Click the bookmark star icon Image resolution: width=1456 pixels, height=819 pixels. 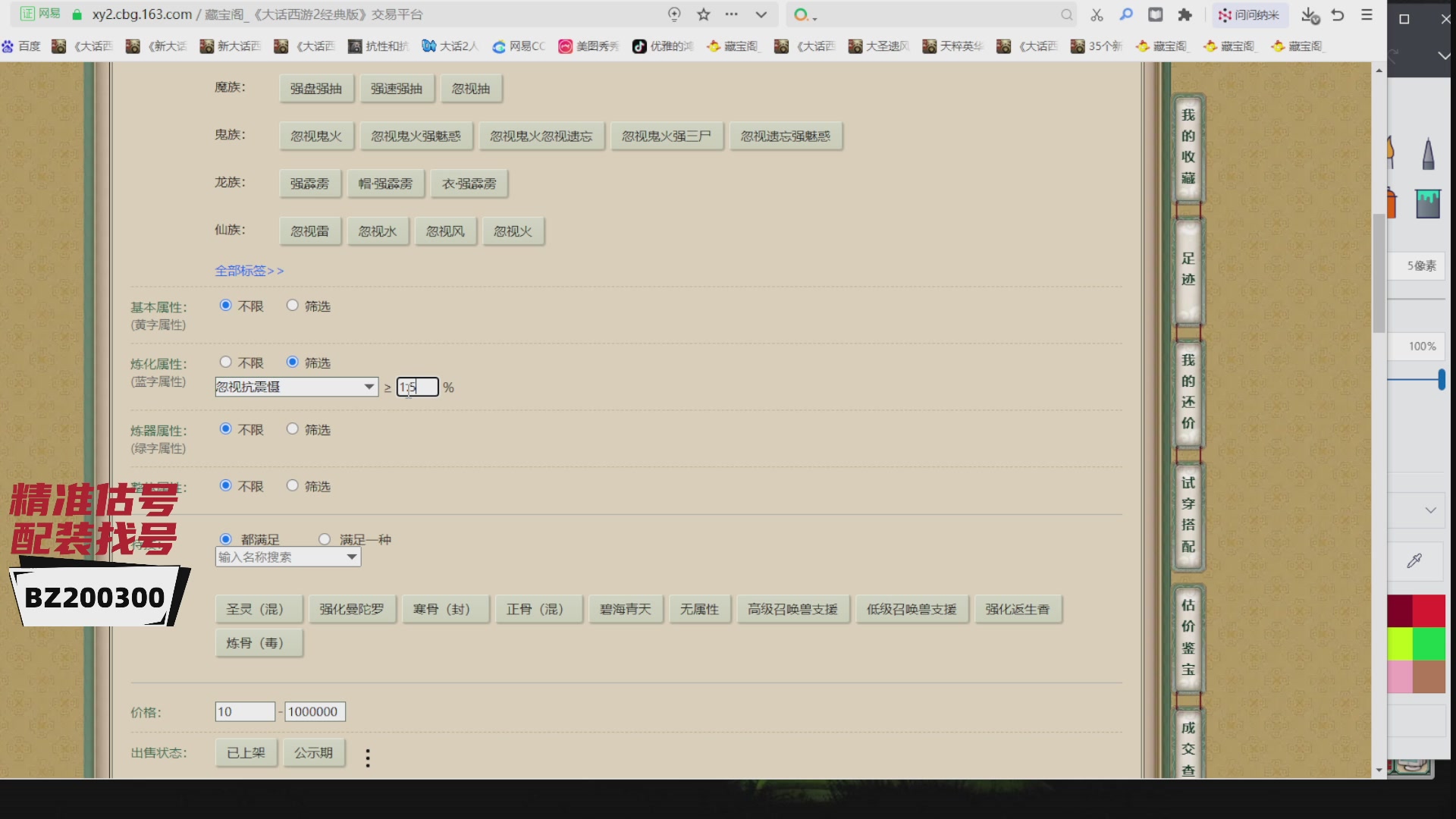704,14
